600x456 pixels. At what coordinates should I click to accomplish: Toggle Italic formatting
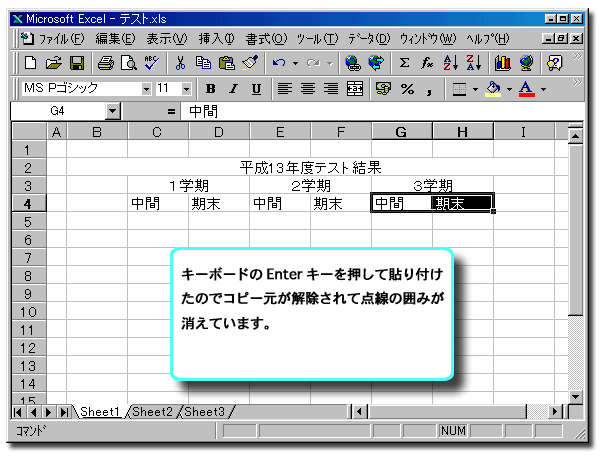click(233, 89)
